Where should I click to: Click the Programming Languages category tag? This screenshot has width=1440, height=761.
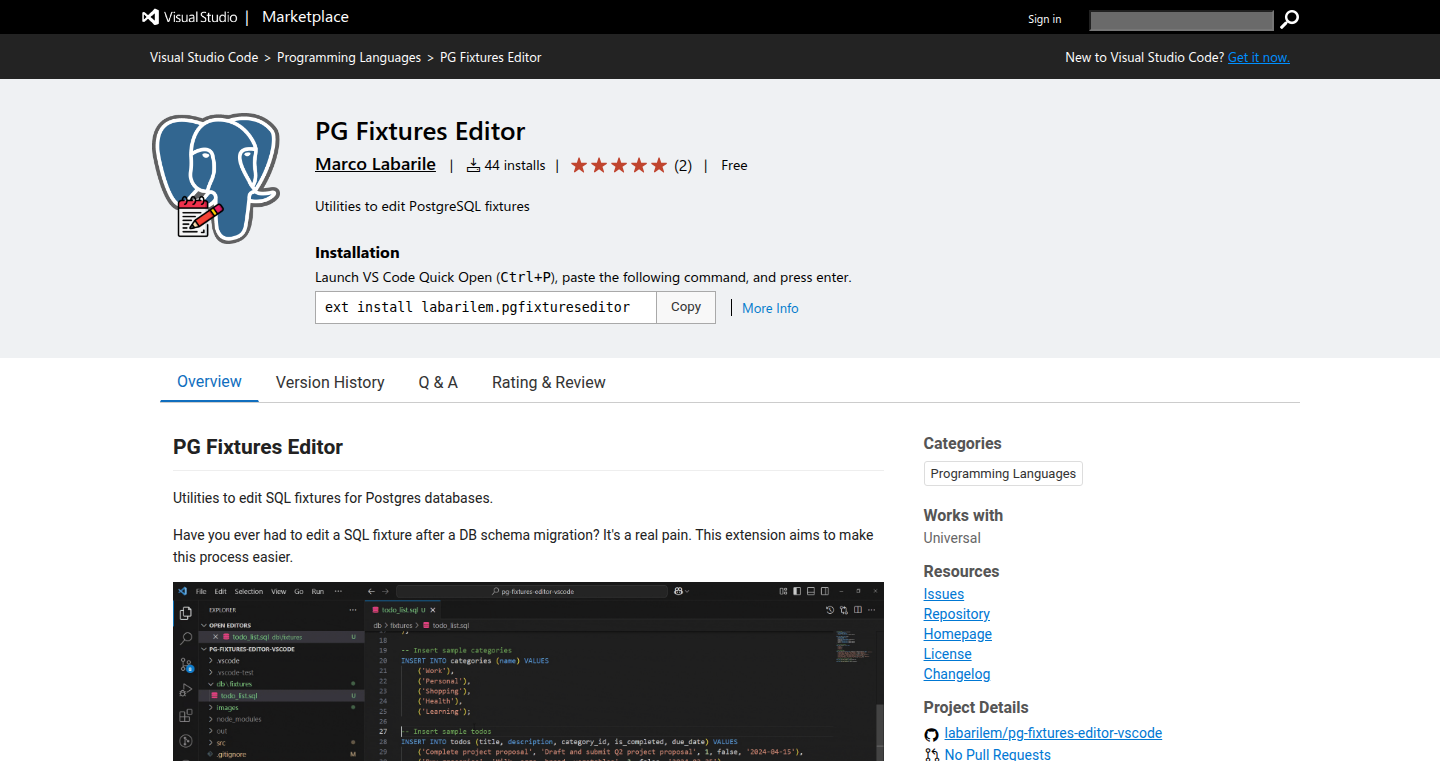point(1003,473)
